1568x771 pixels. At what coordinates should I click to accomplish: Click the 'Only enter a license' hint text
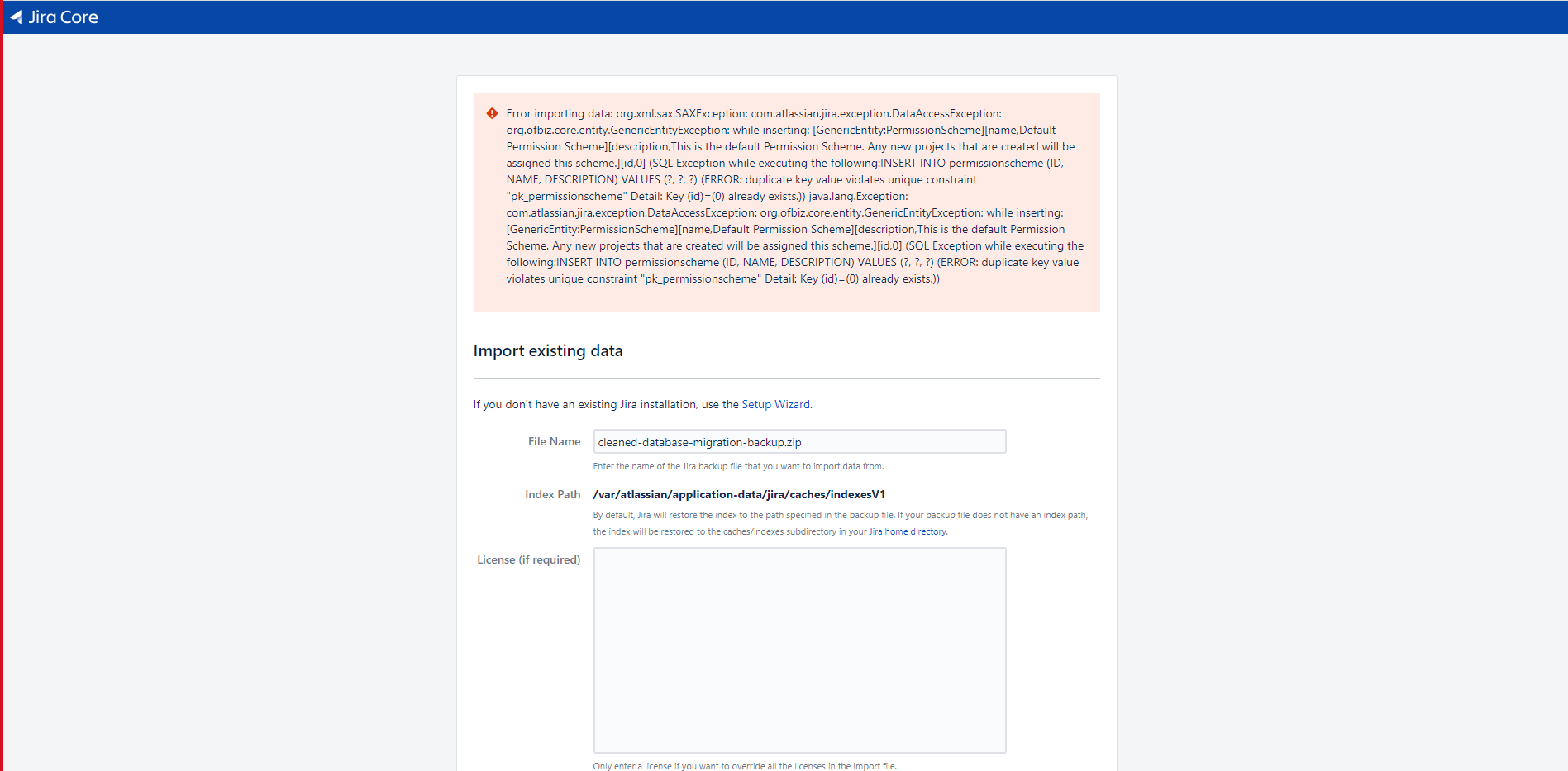click(x=745, y=766)
